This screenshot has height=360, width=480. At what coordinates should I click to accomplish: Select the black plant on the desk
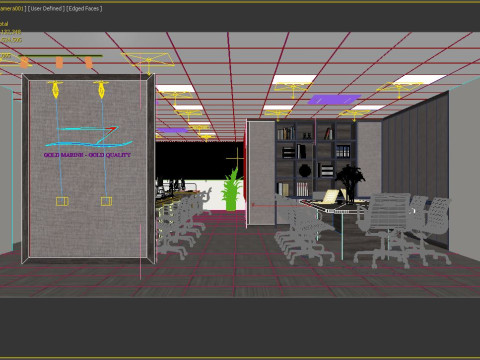(350, 183)
